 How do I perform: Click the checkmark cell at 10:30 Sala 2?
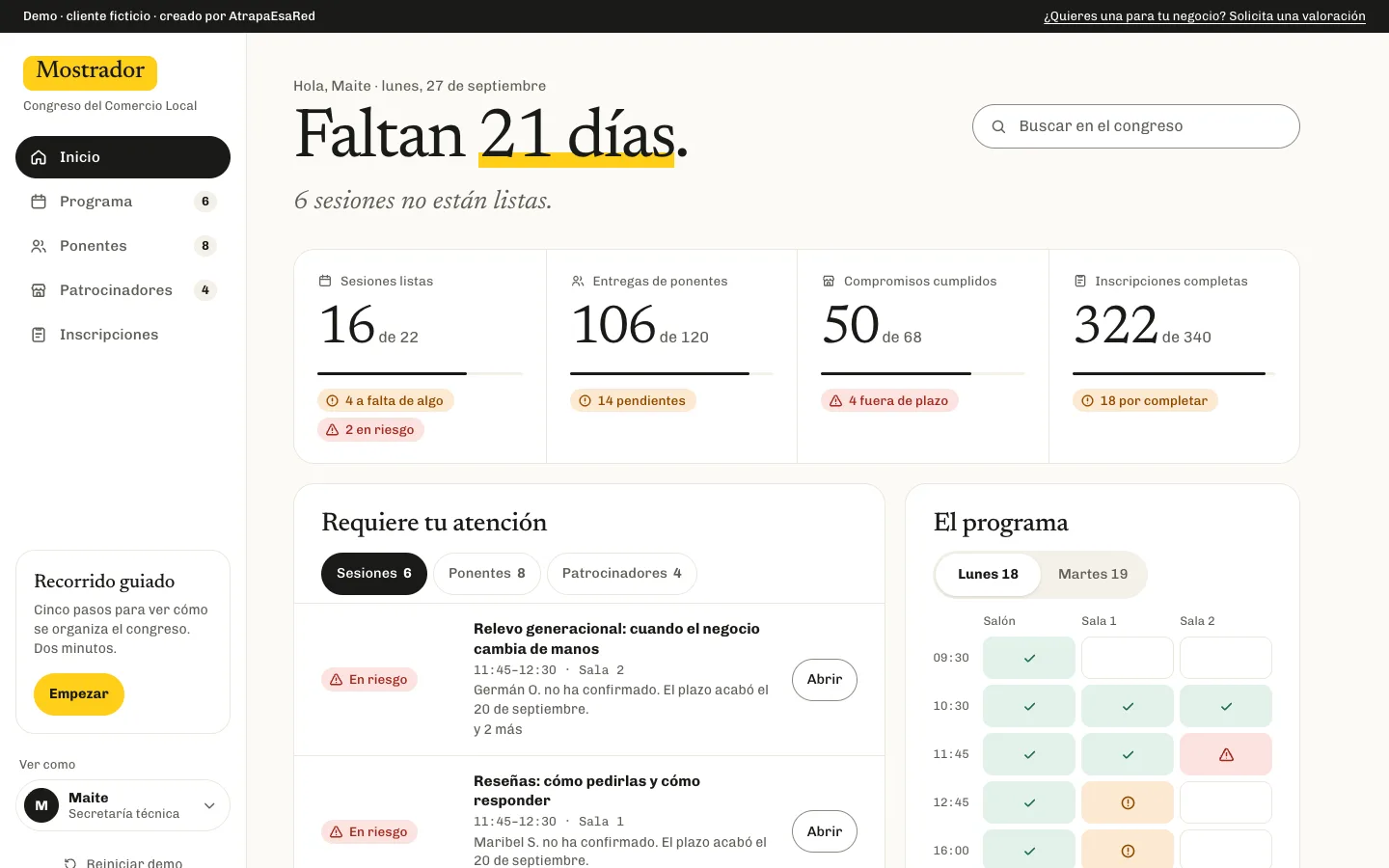point(1226,706)
